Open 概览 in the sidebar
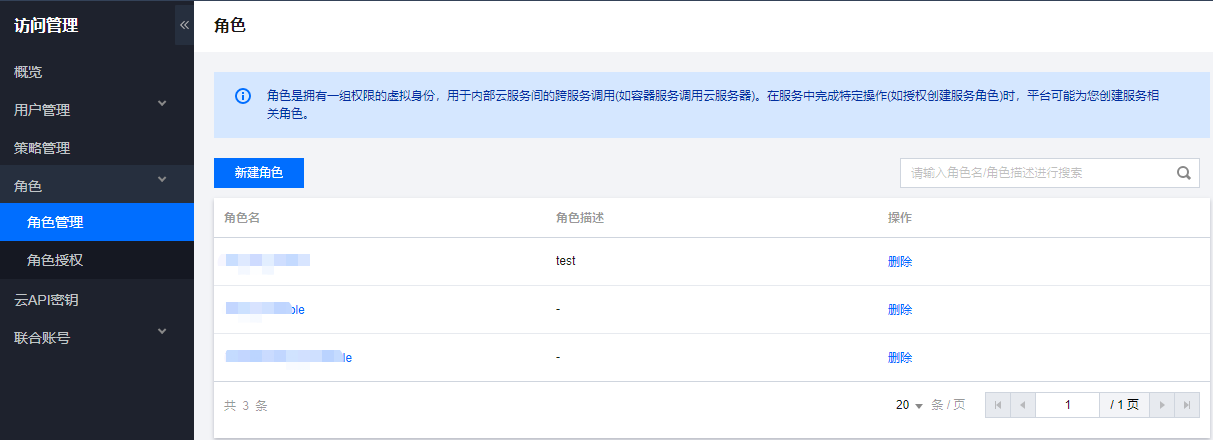Screen dimensions: 1213x440 click(x=28, y=72)
